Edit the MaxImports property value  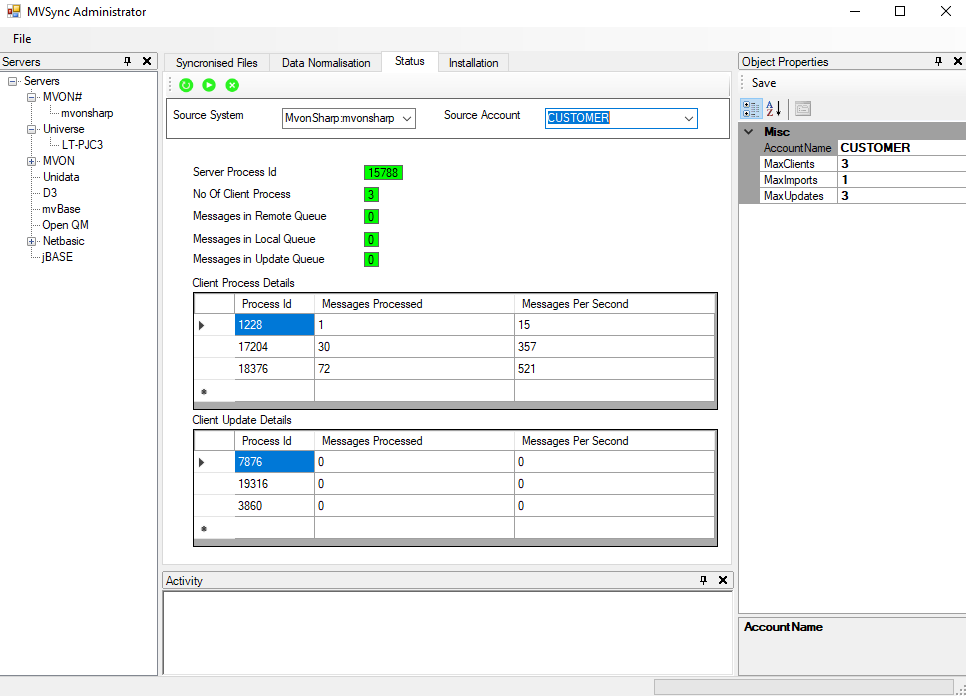pyautogui.click(x=901, y=180)
